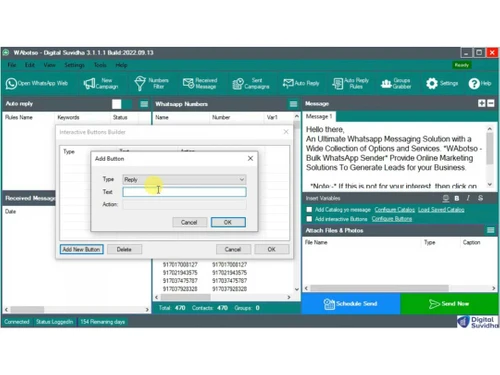
Task: Open the Whatsapp Numbers panel menu icon
Action: click(293, 104)
